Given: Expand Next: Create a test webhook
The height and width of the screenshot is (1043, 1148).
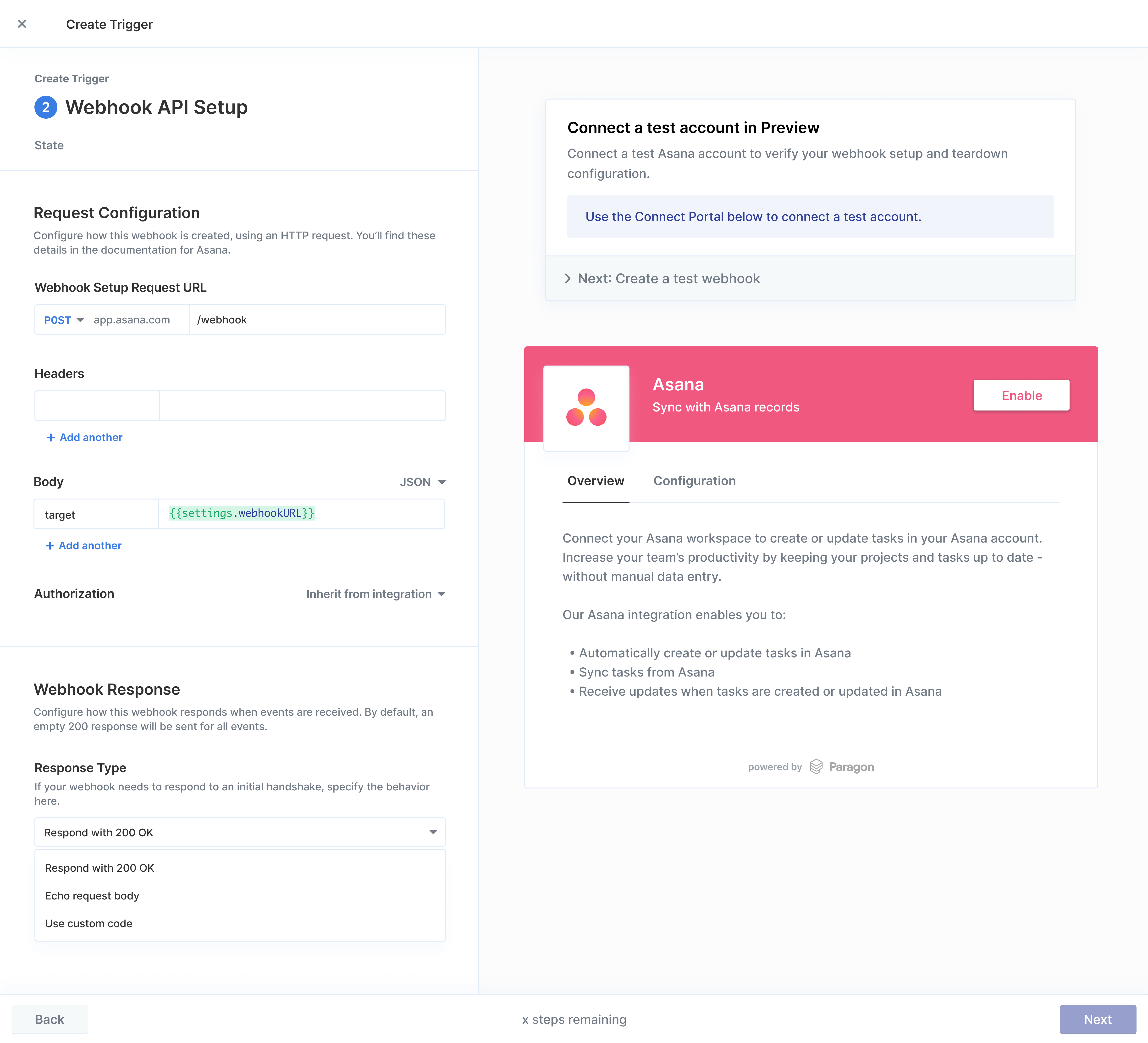Looking at the screenshot, I should pyautogui.click(x=810, y=278).
